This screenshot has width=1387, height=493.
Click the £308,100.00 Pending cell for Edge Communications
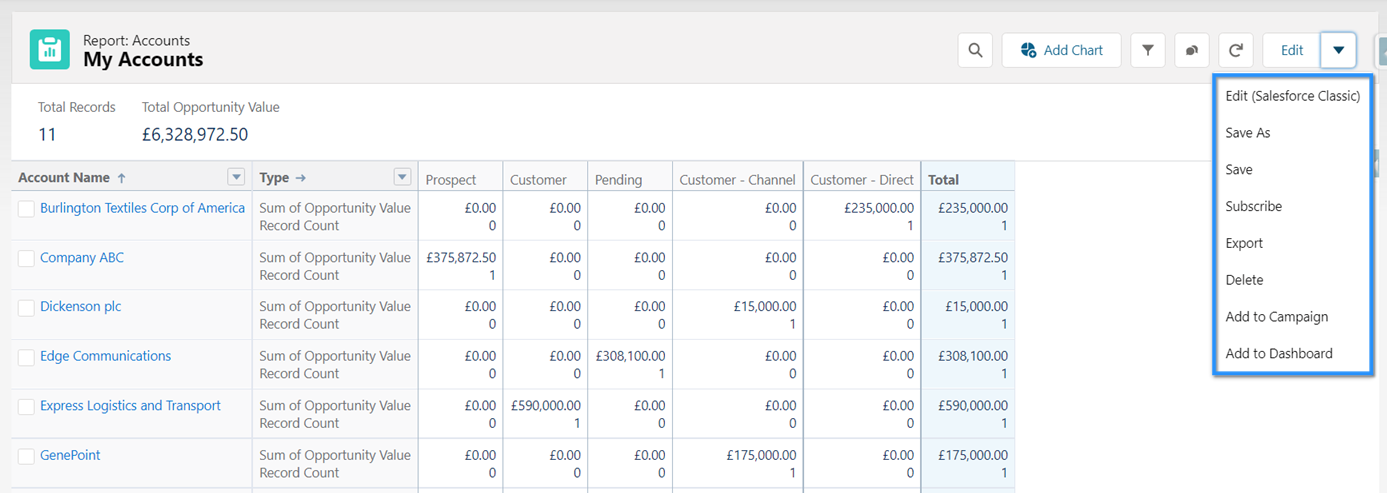coord(630,355)
